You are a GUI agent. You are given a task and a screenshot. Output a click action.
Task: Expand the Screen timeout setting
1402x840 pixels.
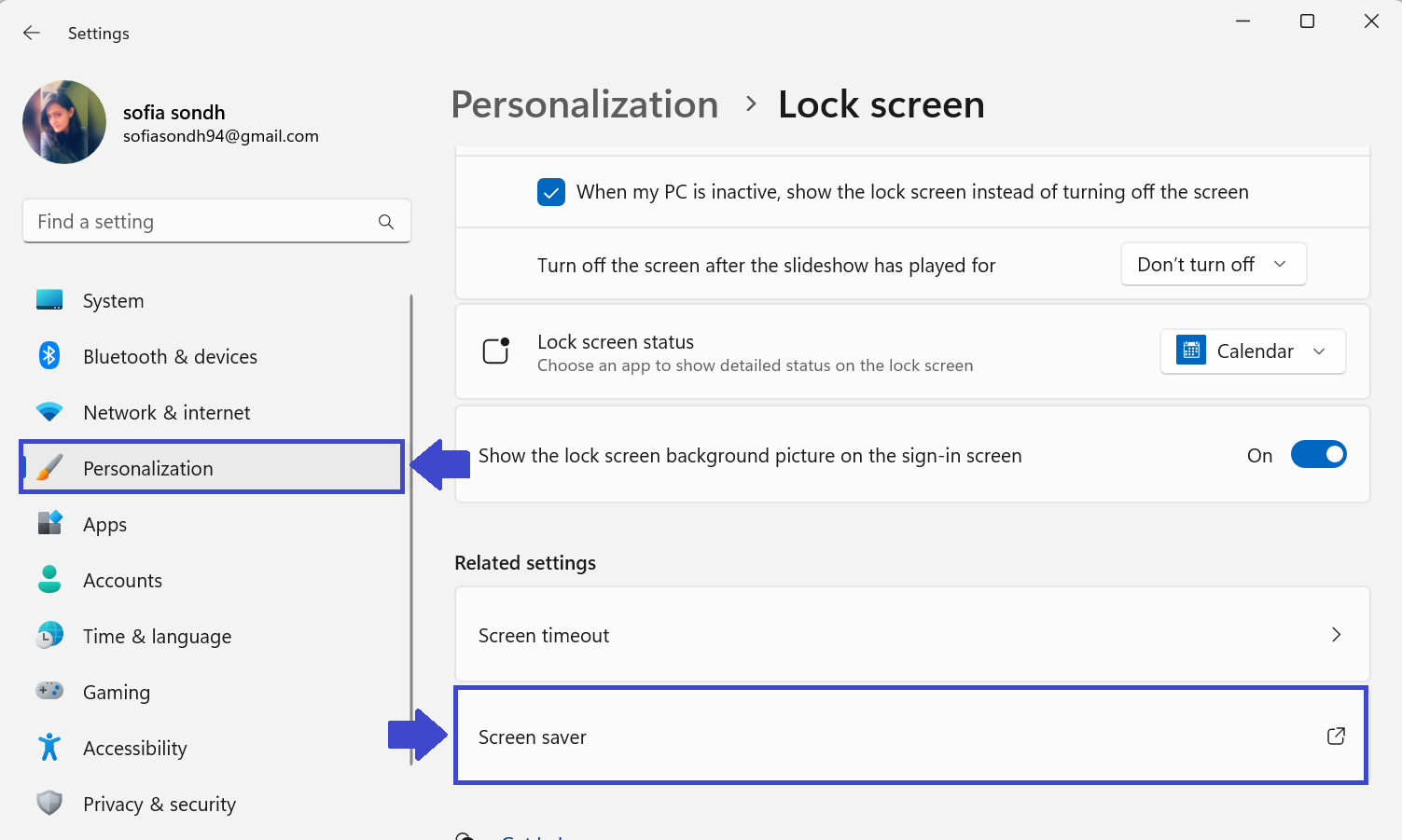click(x=911, y=635)
